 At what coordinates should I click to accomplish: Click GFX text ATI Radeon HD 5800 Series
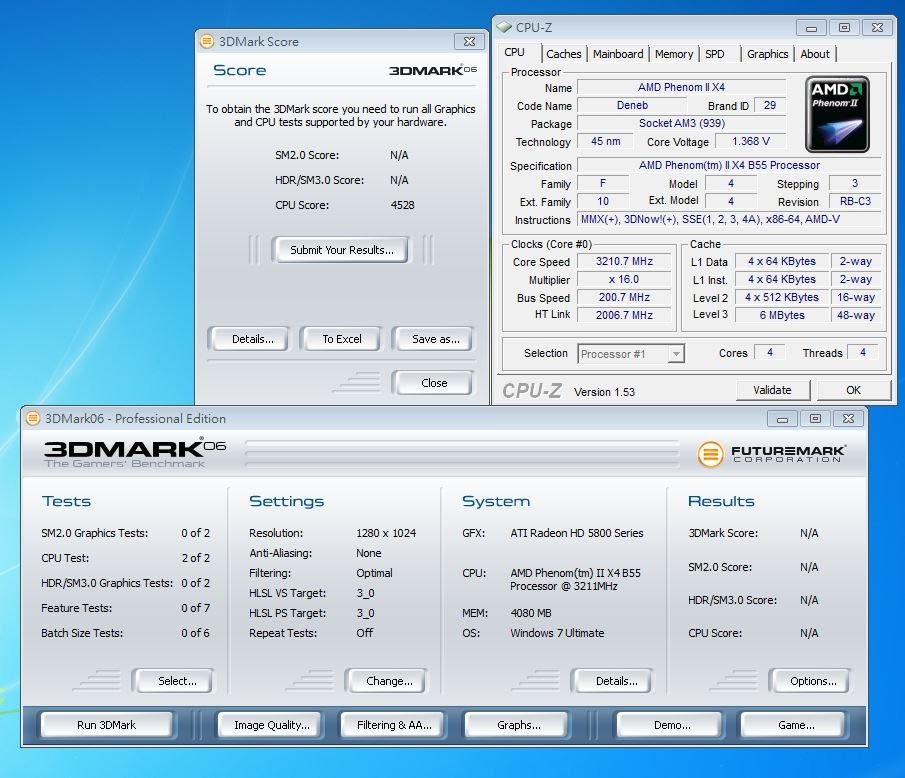[577, 533]
